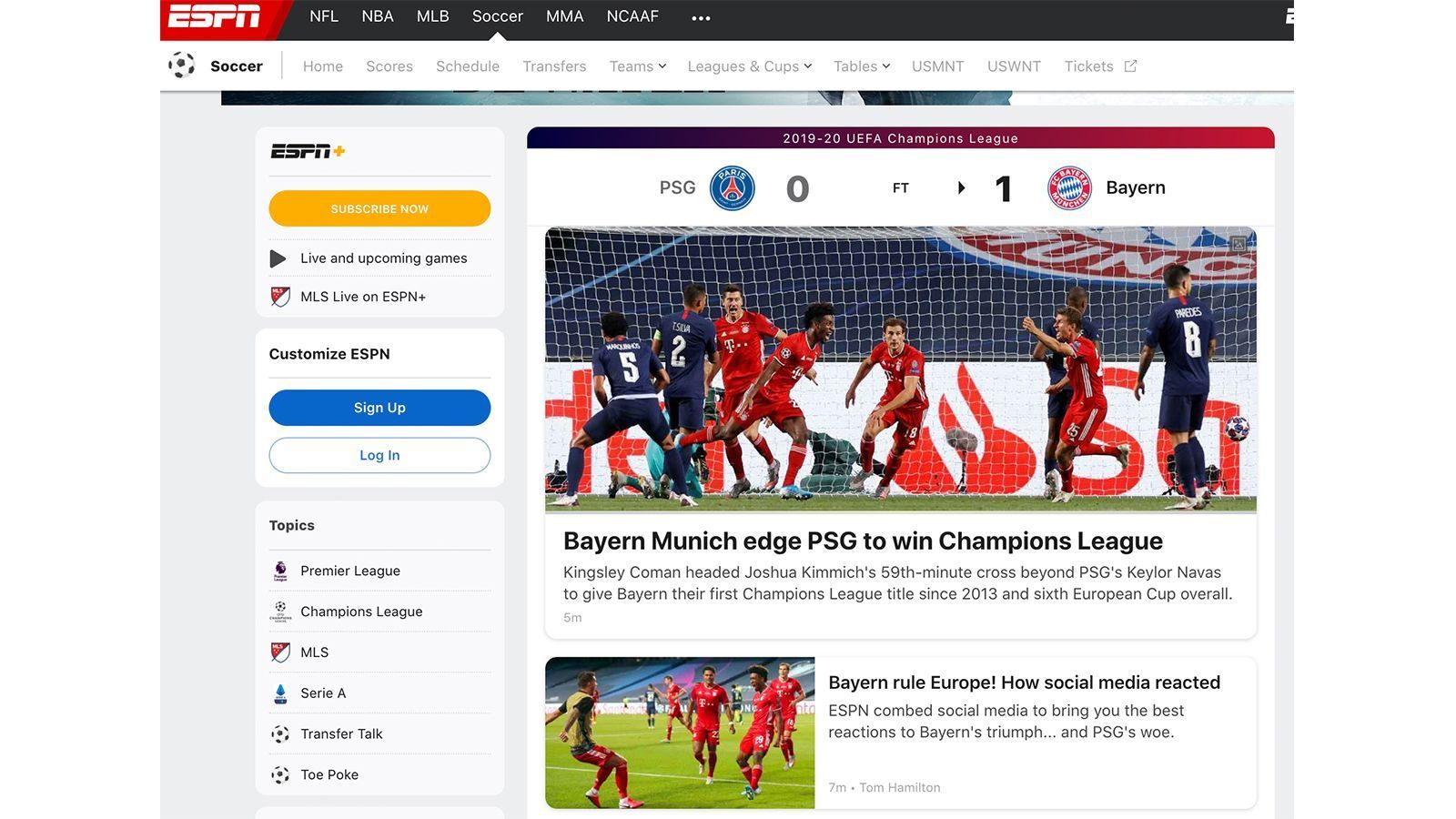Open the USMNT page
This screenshot has height=819, width=1456.
[938, 66]
